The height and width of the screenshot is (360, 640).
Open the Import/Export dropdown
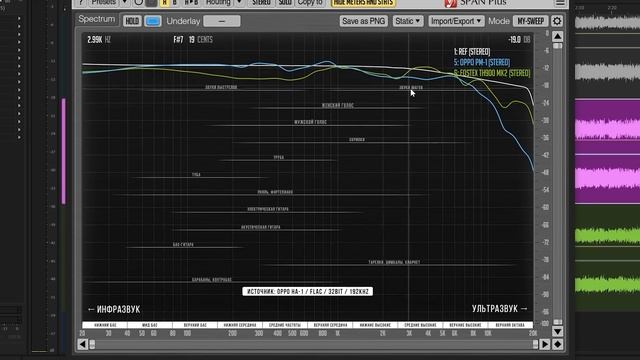(x=456, y=21)
